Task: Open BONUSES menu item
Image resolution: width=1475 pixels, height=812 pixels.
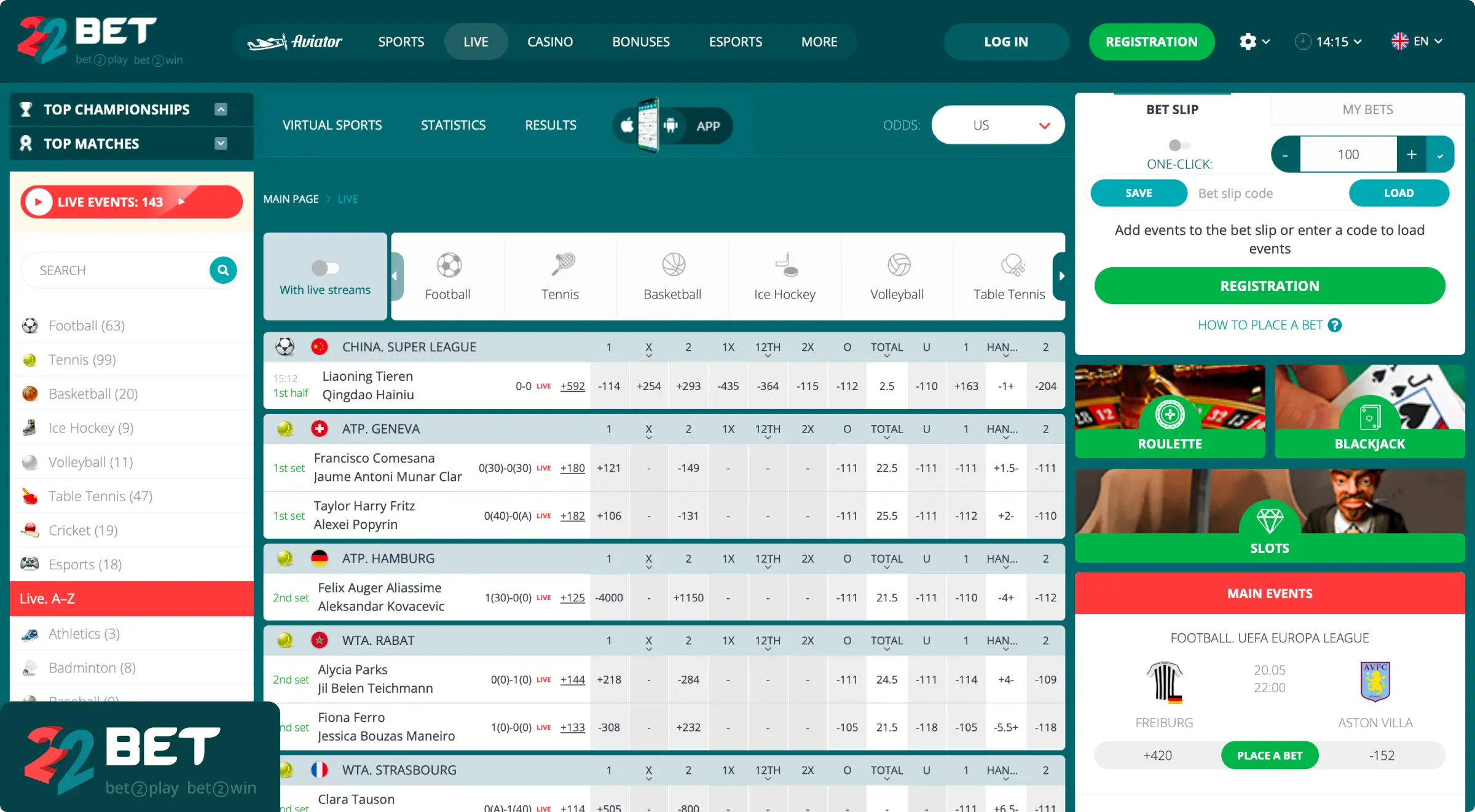Action: point(641,42)
